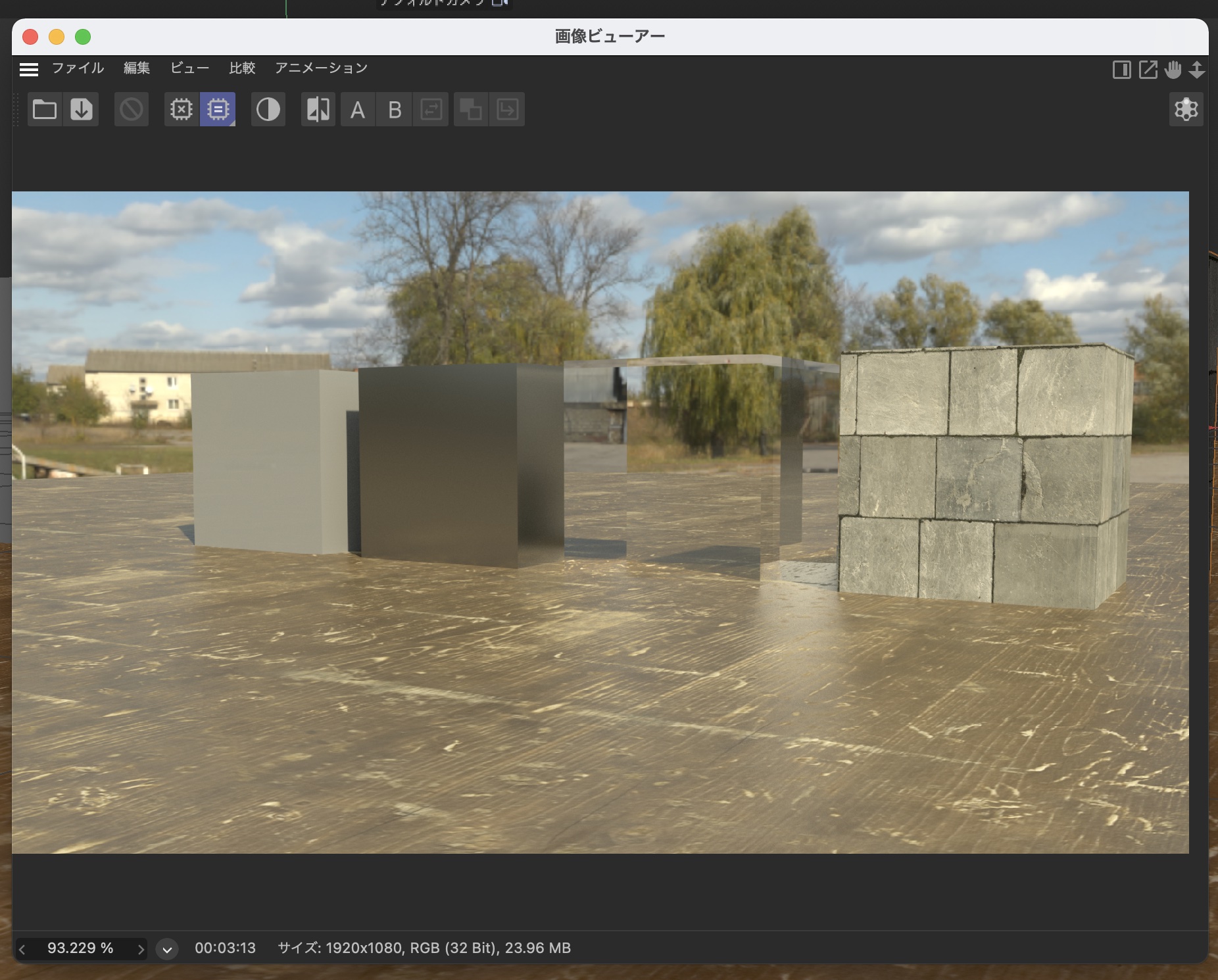Open the zoom presets chevron dropdown
The image size is (1218, 980).
point(167,949)
